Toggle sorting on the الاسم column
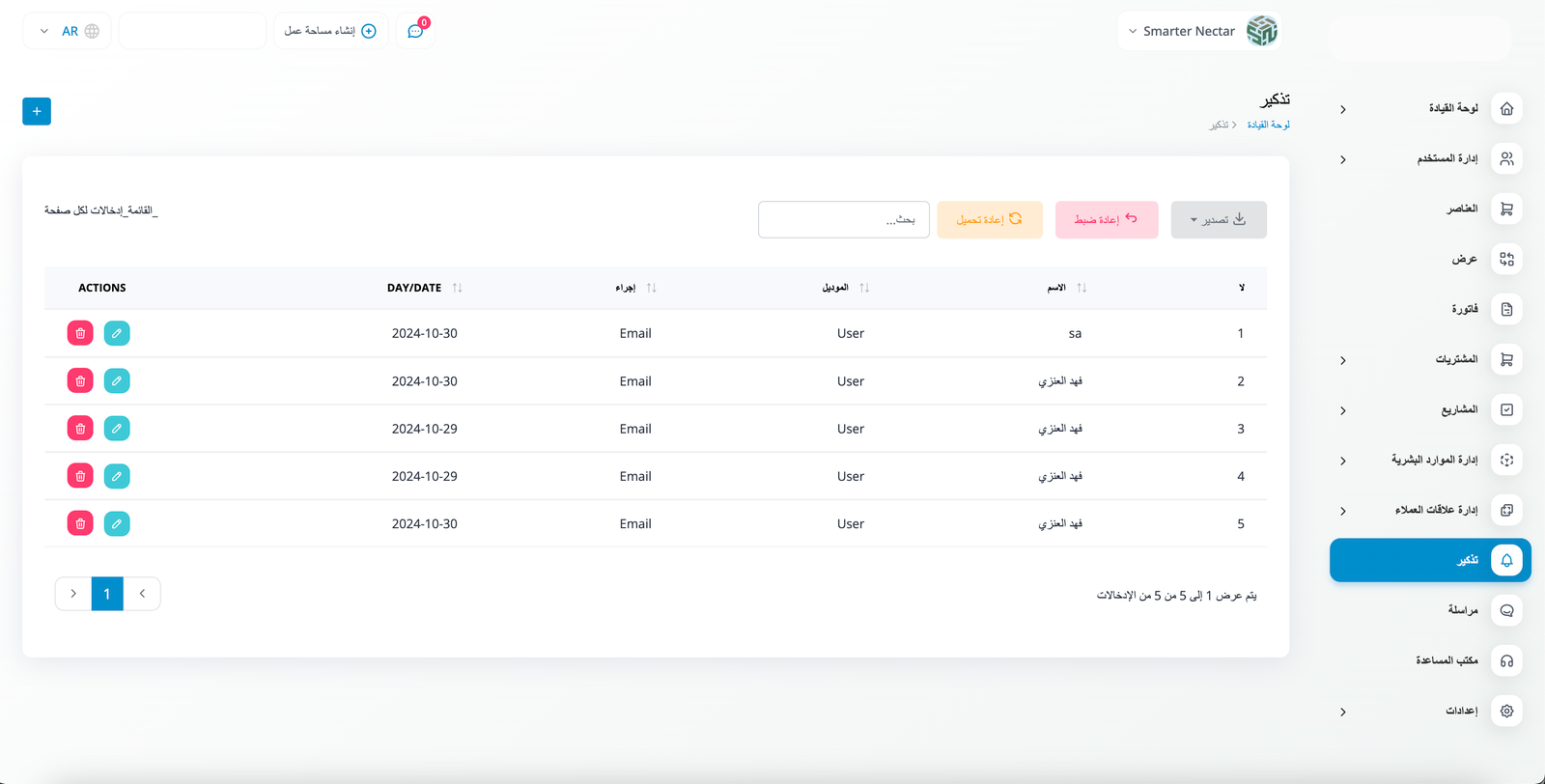This screenshot has height=784, width=1545. tap(1081, 288)
